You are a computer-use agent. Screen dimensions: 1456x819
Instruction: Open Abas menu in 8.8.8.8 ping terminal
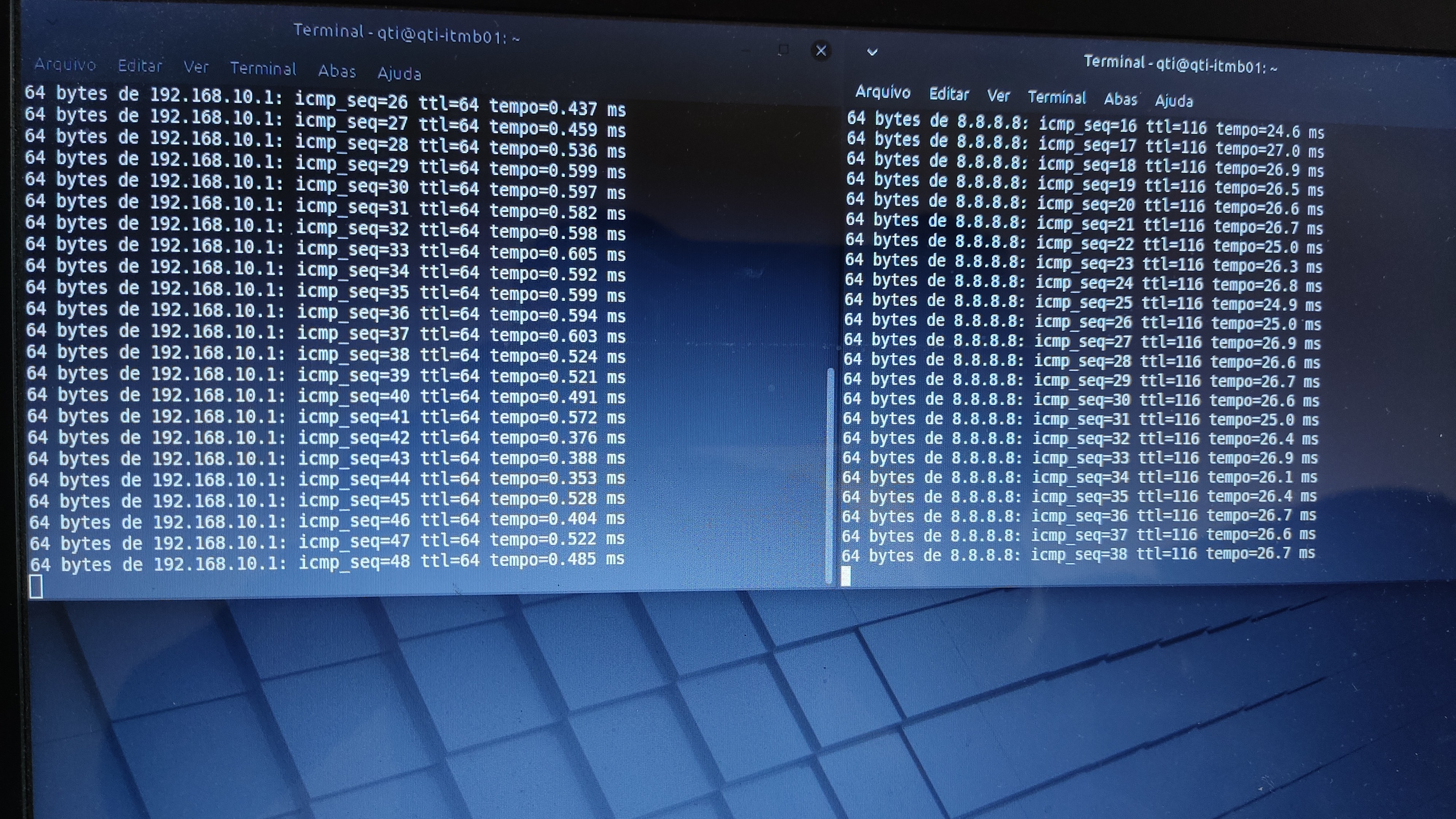point(1120,99)
